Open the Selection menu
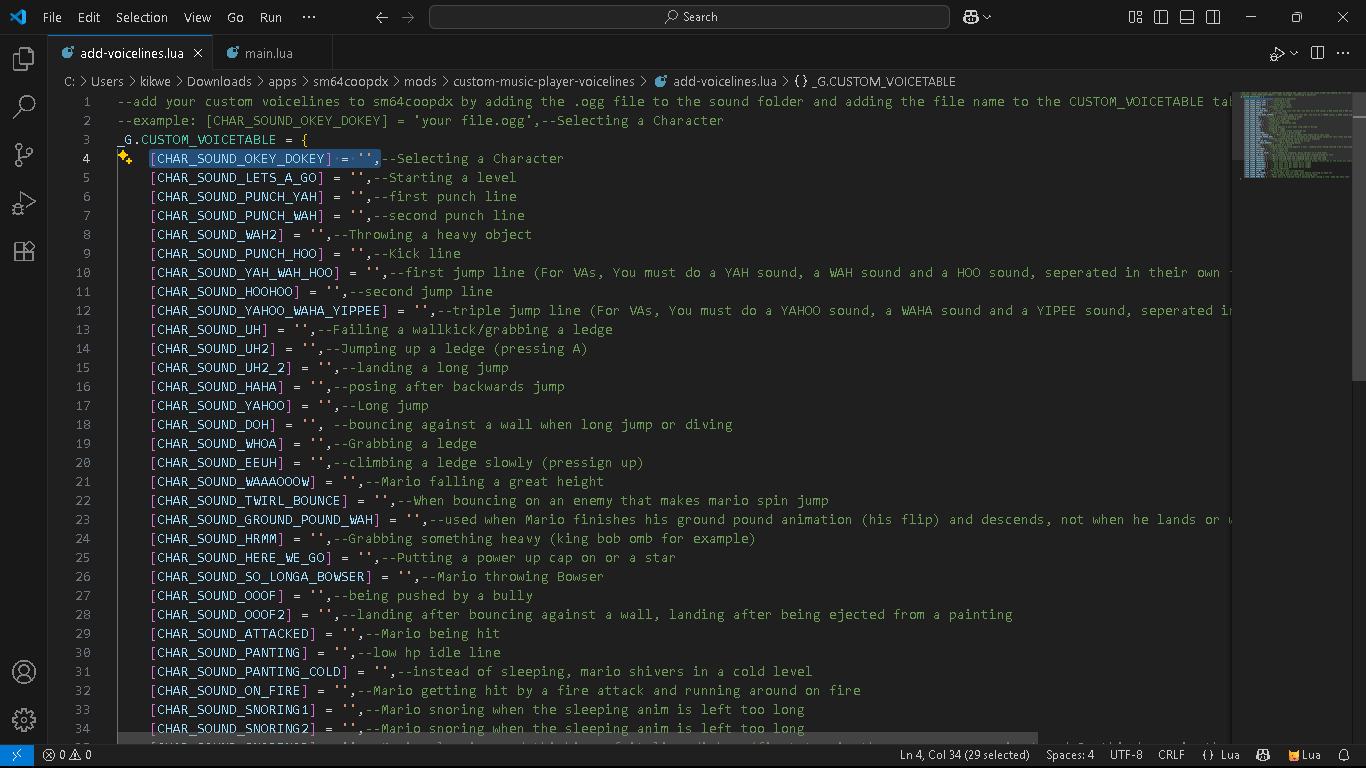 coord(141,17)
